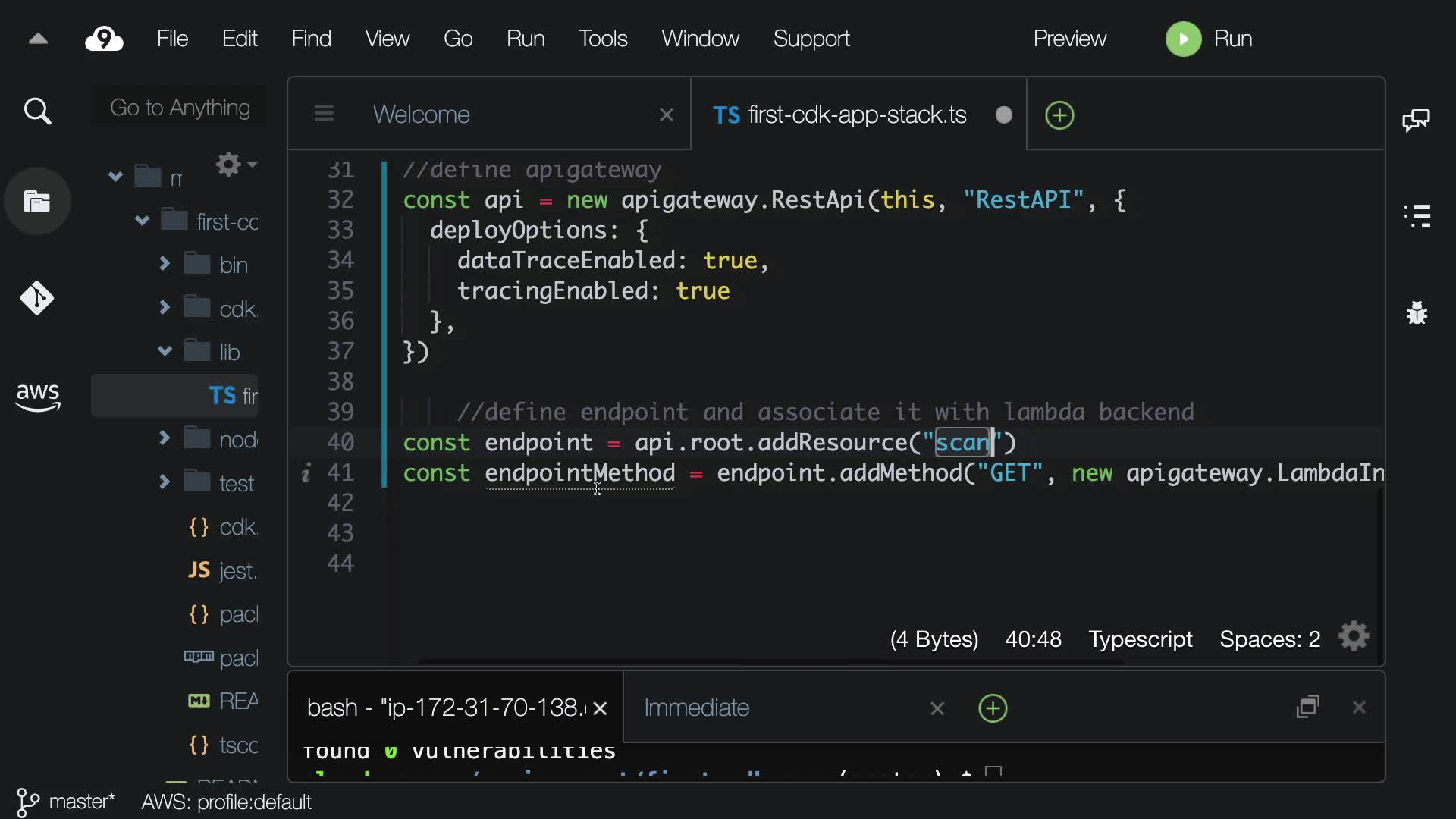
Task: Expand the test folder
Action: 165,482
